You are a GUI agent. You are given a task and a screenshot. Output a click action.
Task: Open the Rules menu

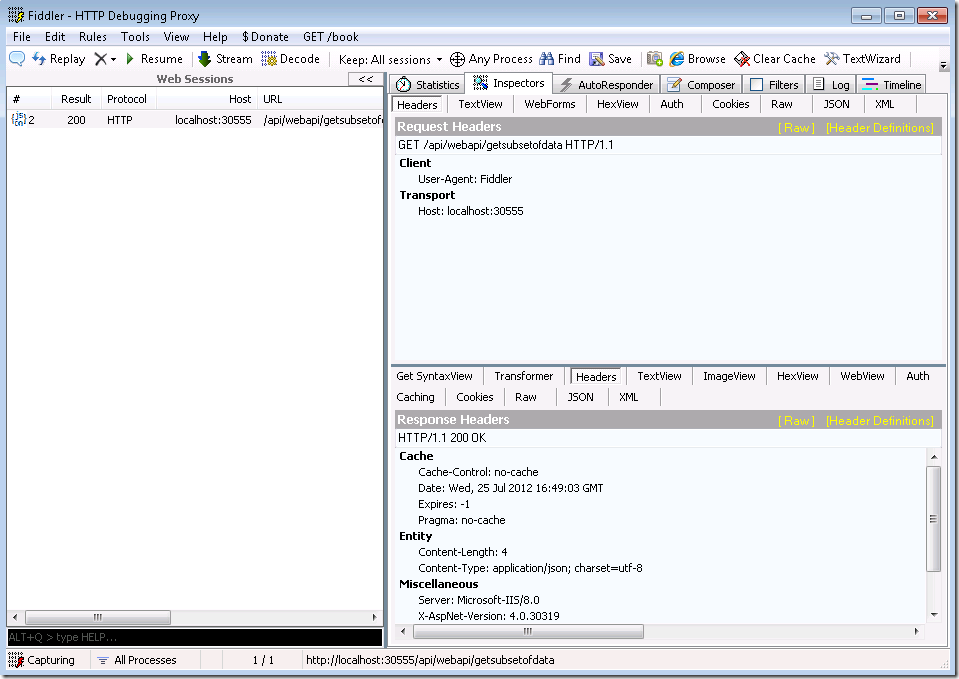(93, 37)
